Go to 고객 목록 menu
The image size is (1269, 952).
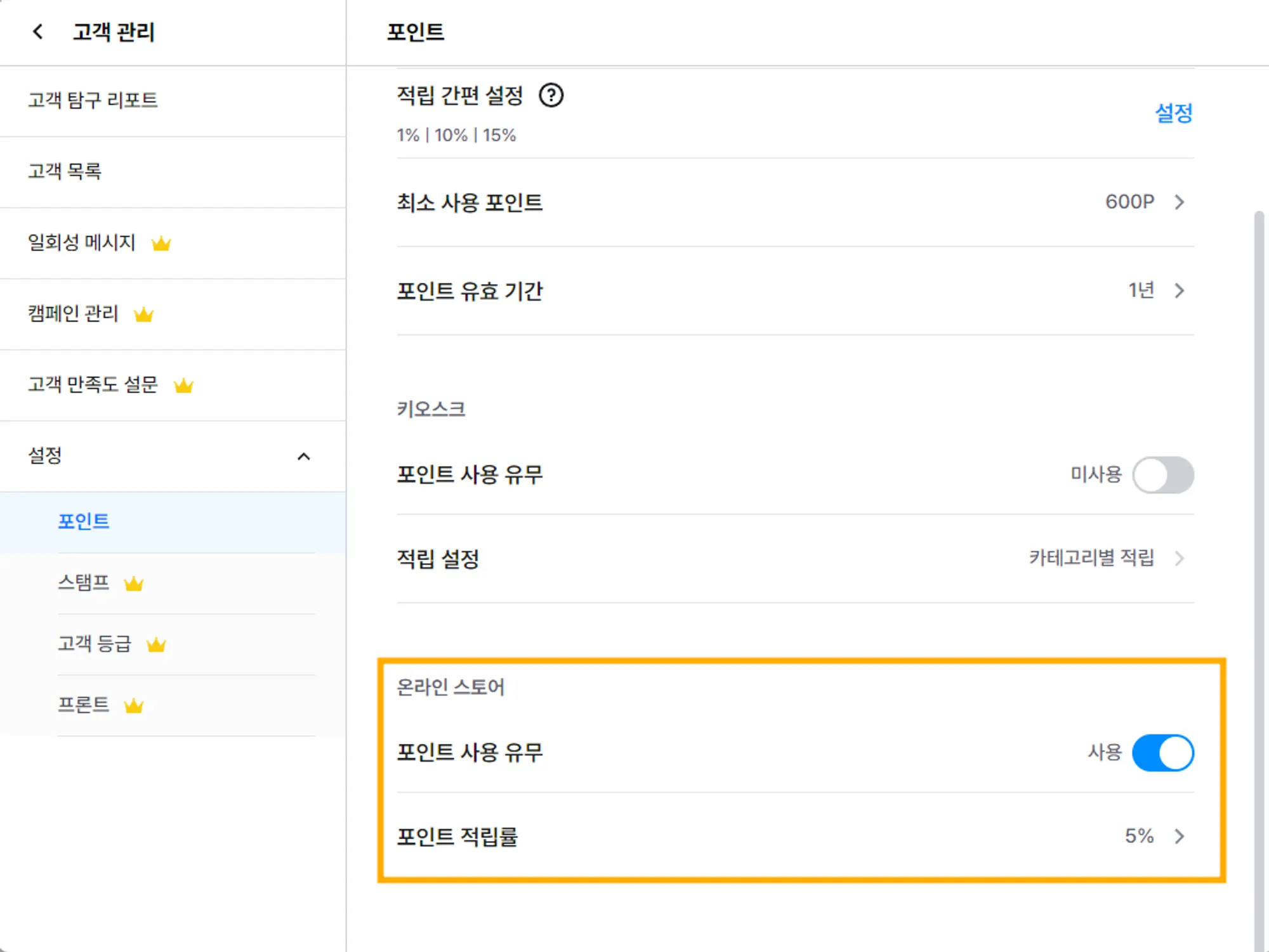pos(65,171)
